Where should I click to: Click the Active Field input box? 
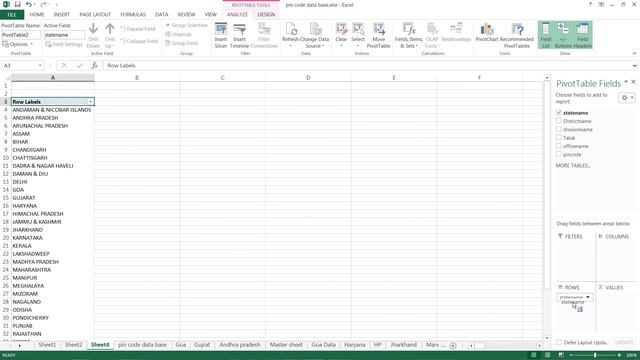[x=64, y=35]
